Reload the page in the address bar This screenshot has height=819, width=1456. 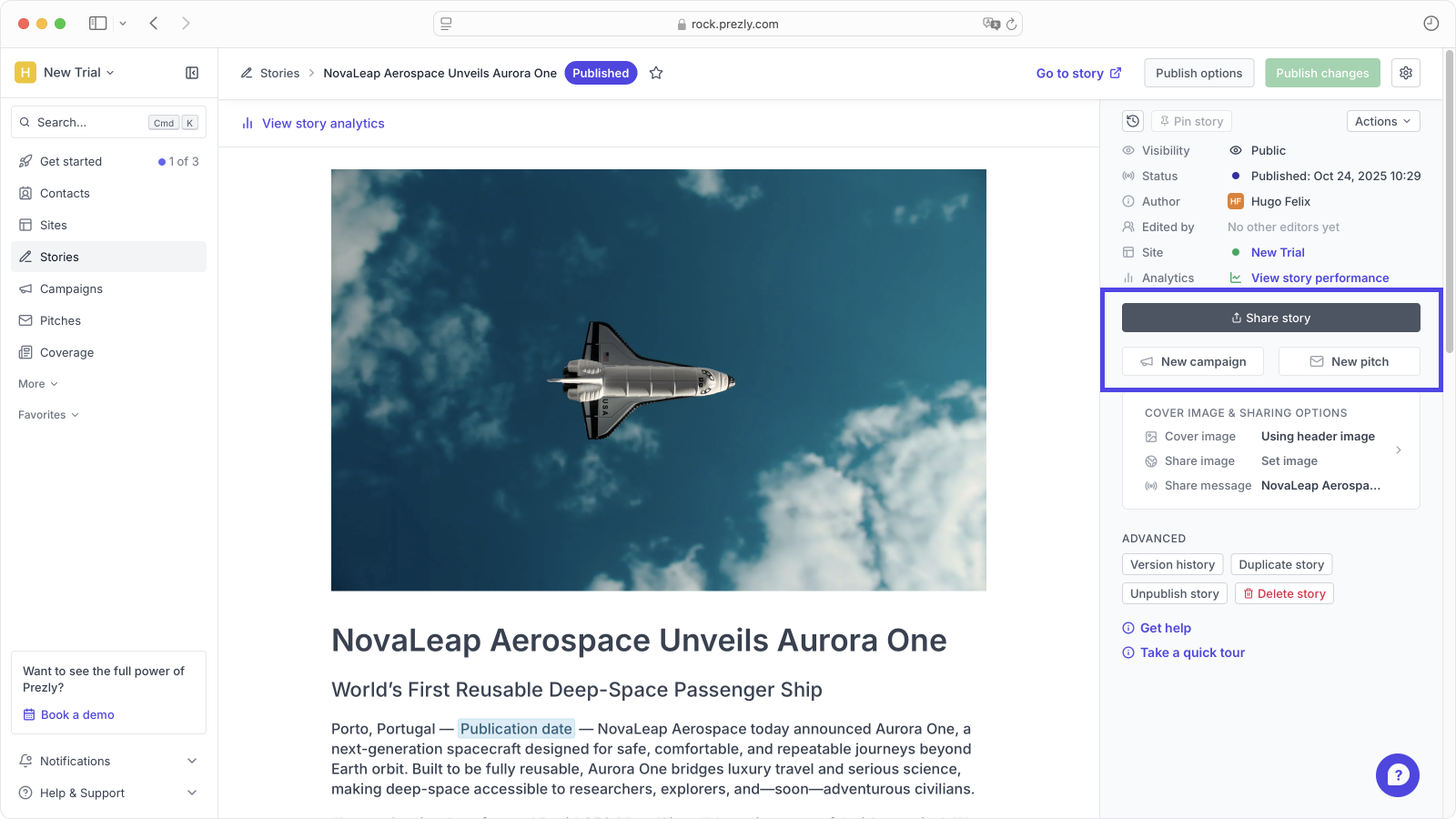coord(1011,24)
